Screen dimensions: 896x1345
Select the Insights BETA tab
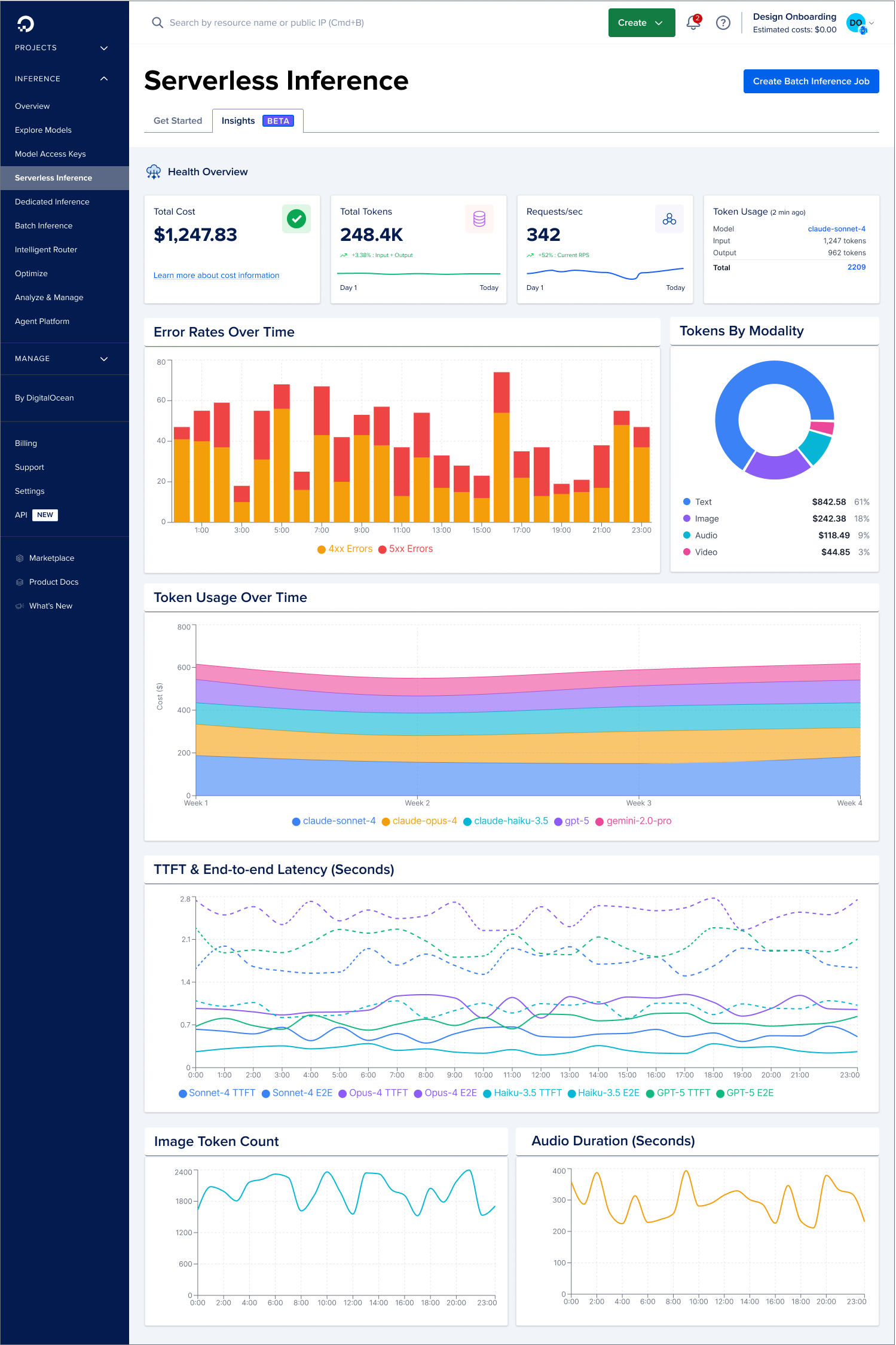(x=258, y=121)
